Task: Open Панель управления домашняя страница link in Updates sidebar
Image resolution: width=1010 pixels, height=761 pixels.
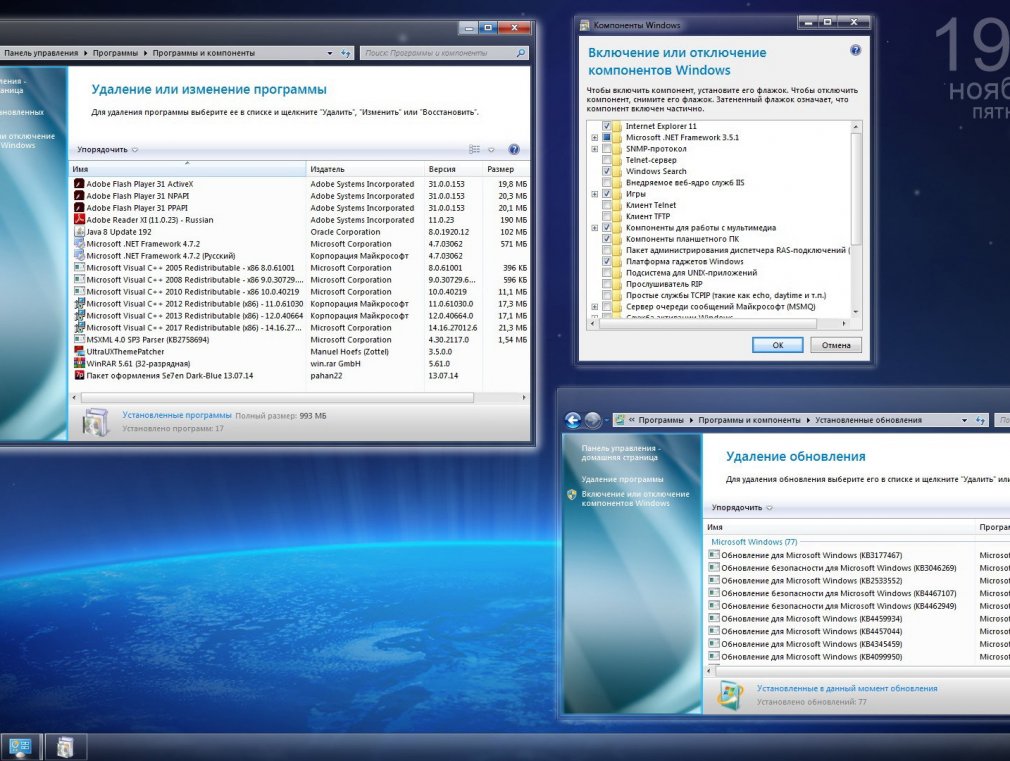Action: tap(620, 452)
